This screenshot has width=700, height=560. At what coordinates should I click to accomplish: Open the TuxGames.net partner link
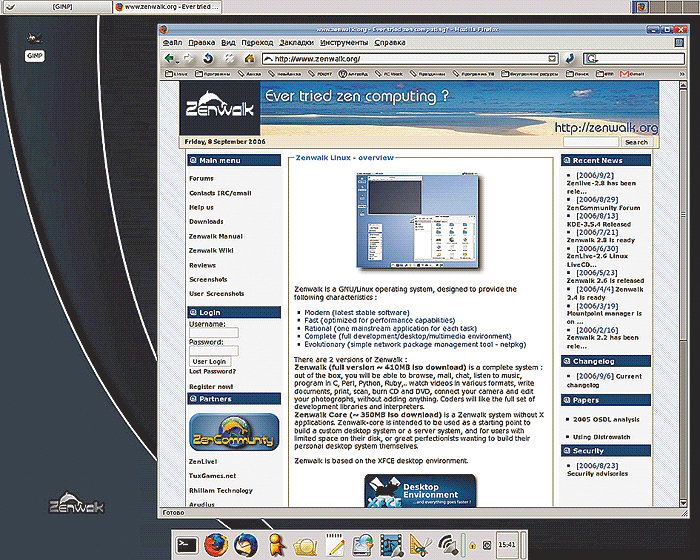(212, 476)
